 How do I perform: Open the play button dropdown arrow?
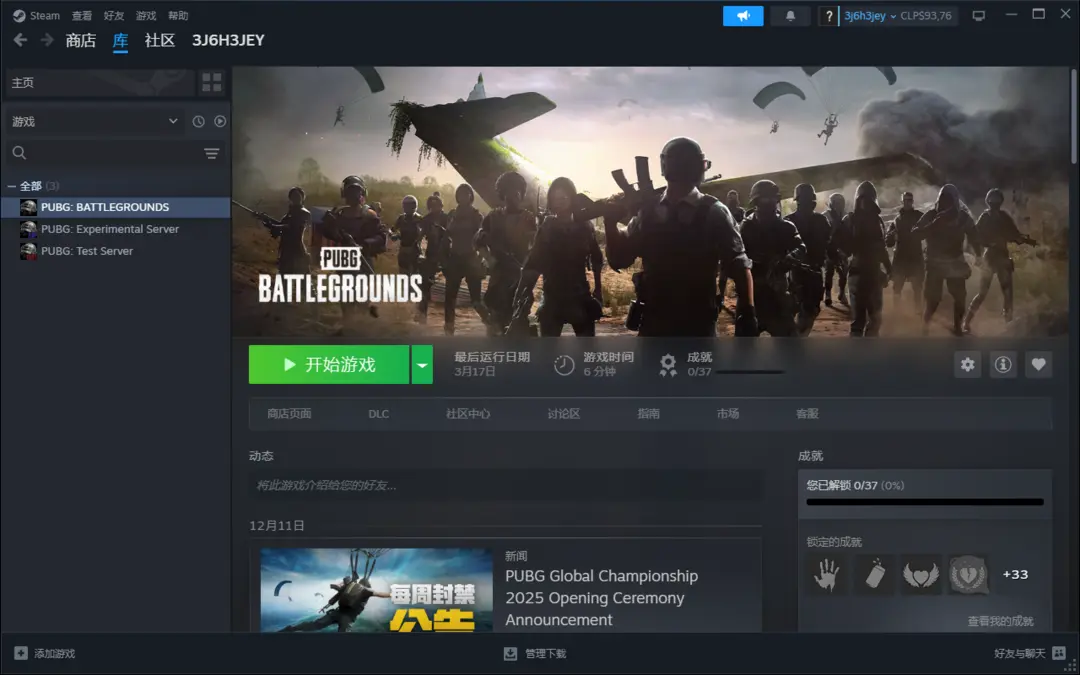422,364
